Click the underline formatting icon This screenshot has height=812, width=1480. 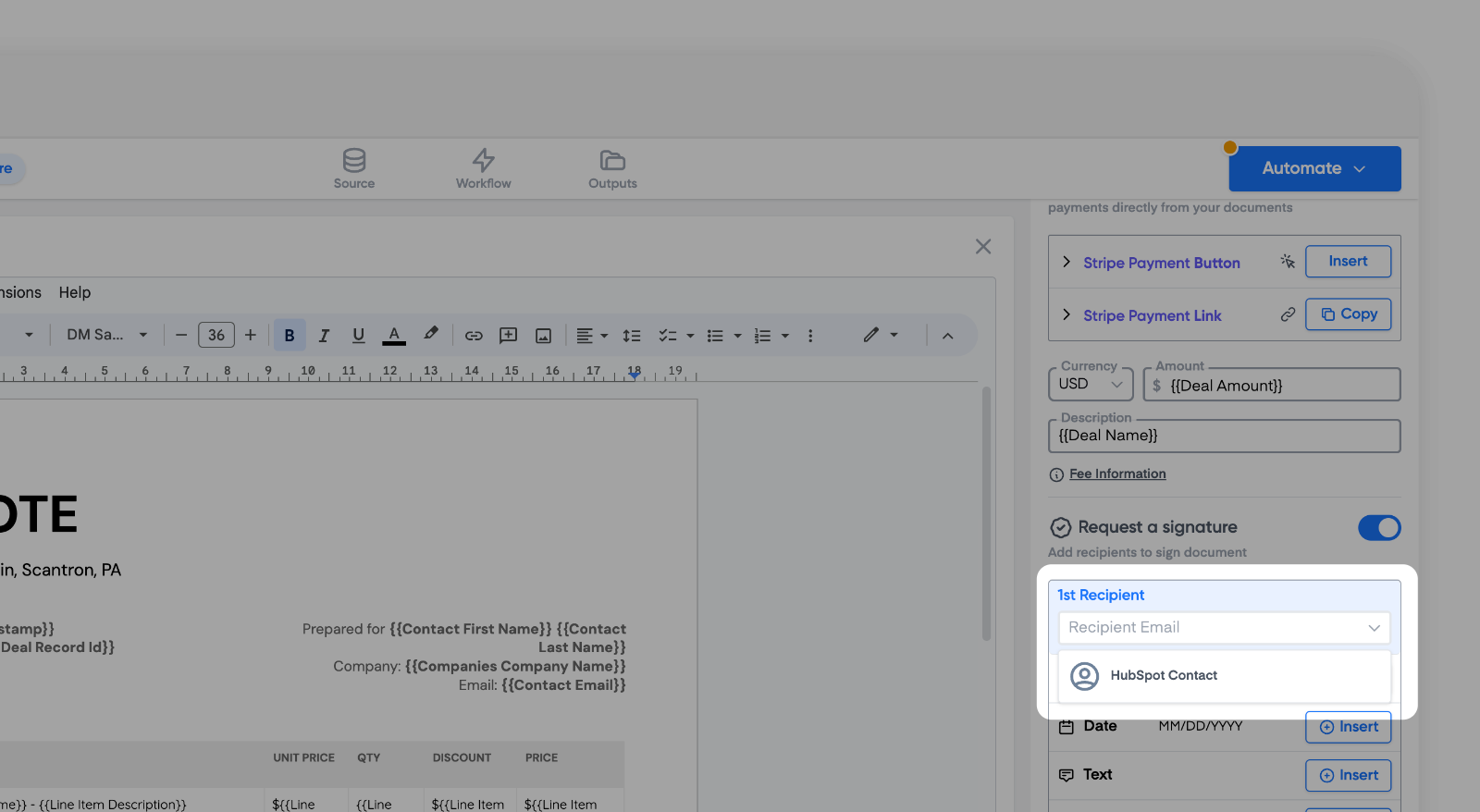pos(358,336)
